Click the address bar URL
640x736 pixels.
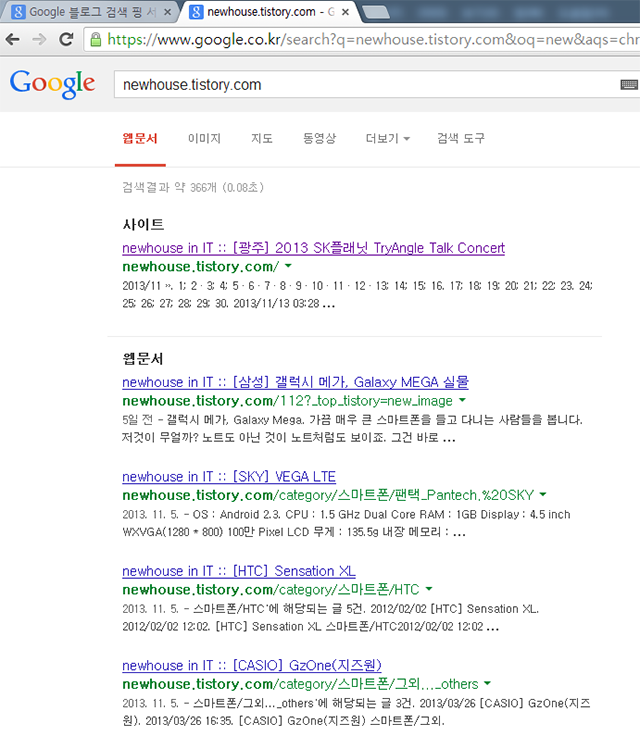(373, 39)
